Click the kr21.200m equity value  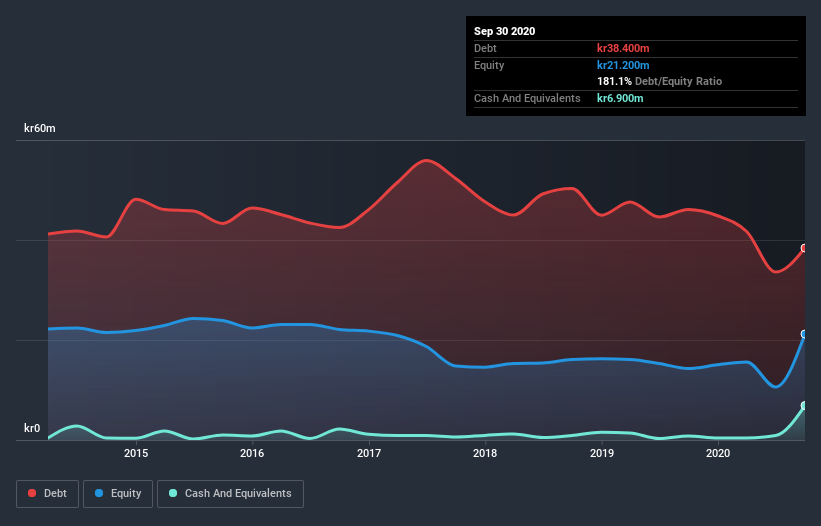[x=623, y=65]
